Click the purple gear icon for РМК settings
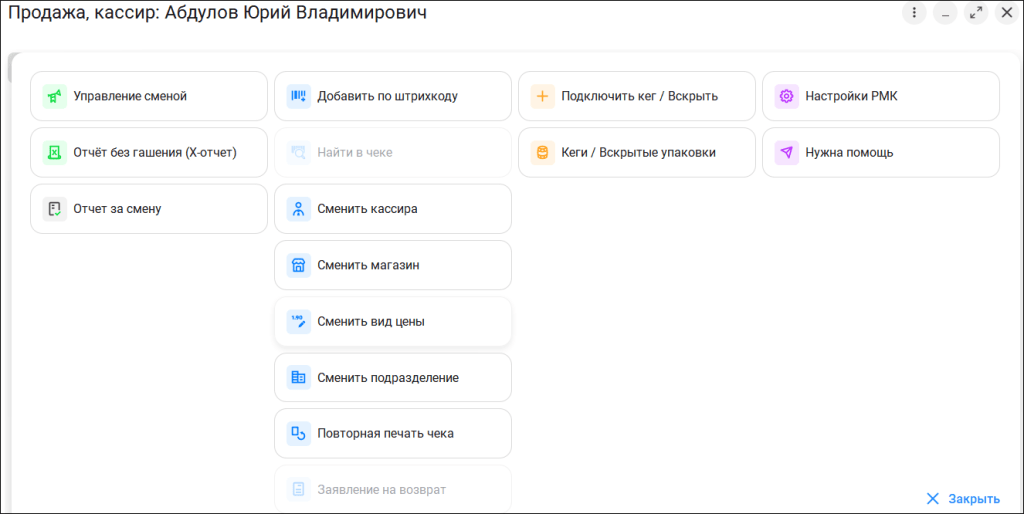 click(786, 97)
